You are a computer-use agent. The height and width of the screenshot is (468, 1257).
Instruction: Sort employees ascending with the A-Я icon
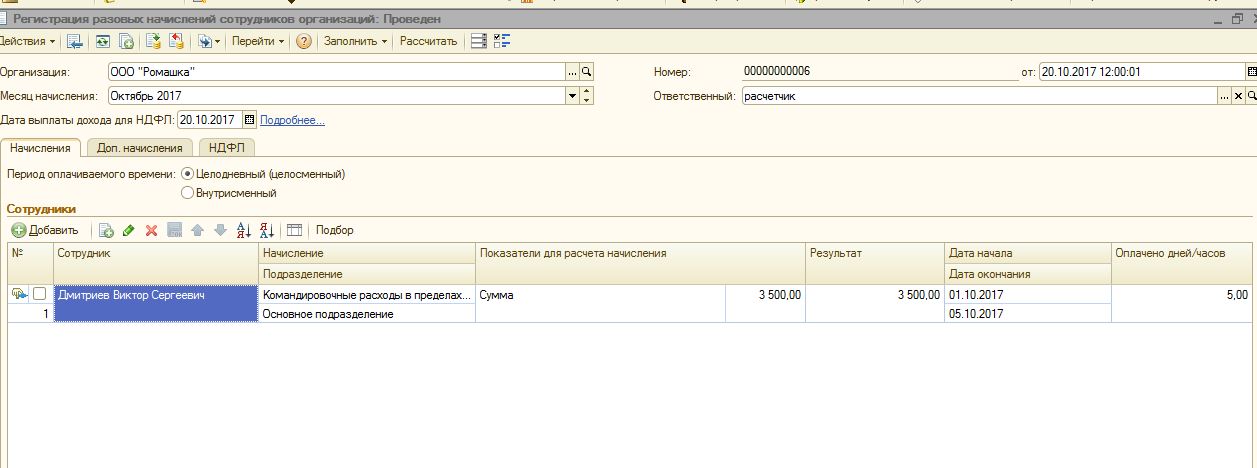point(244,231)
